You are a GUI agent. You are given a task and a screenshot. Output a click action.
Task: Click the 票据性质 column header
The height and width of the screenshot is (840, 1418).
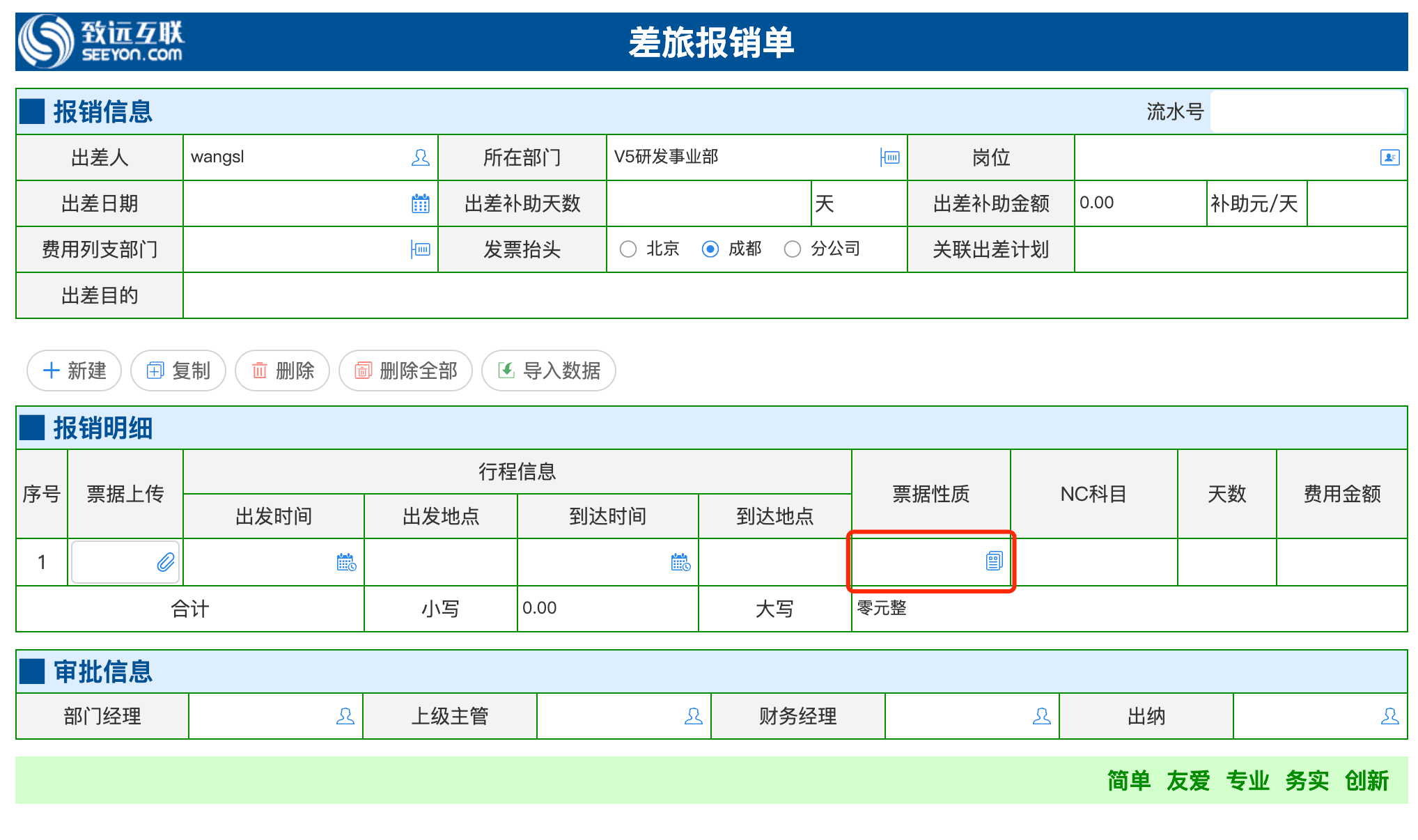pos(931,494)
